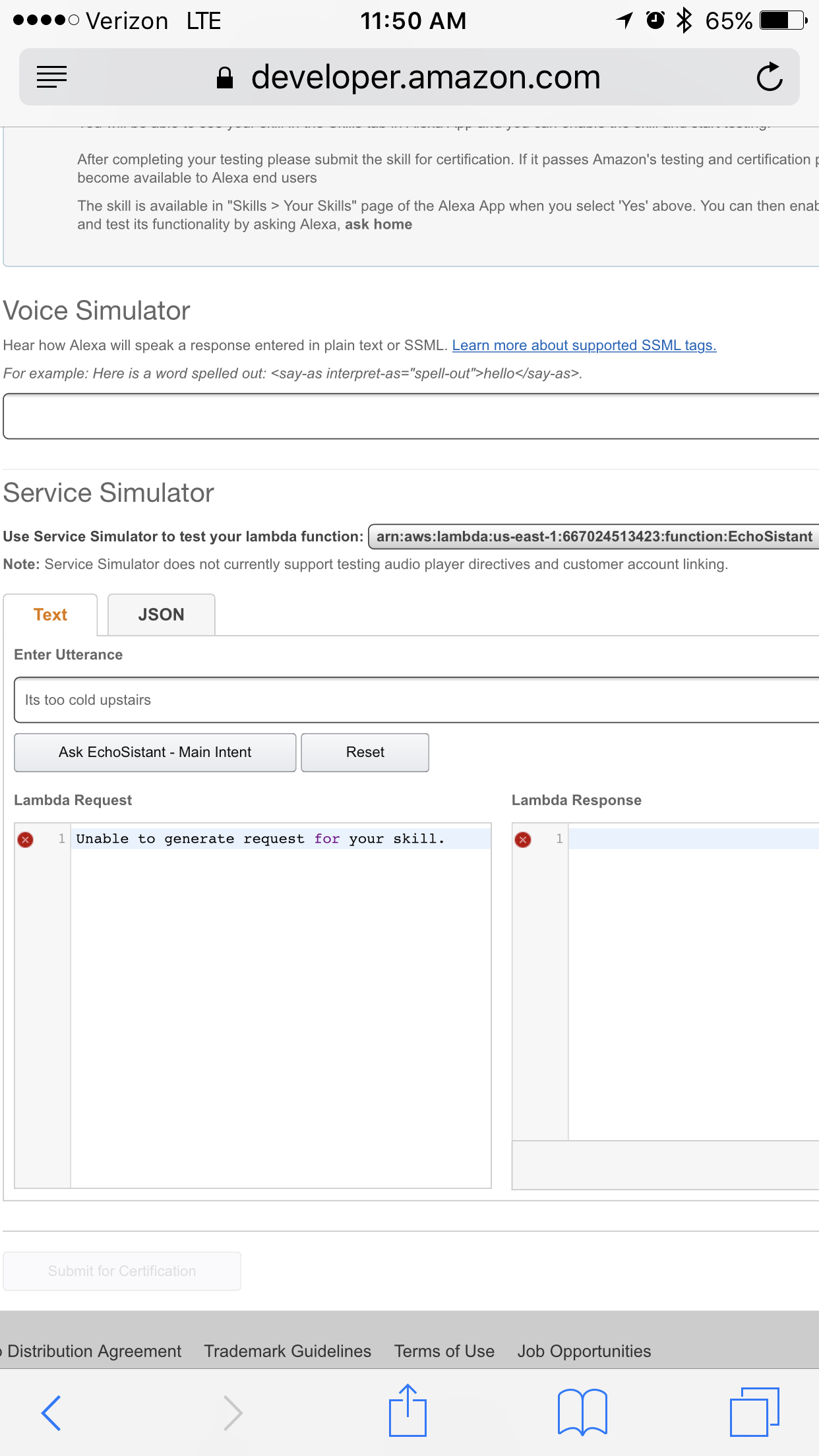Tap the Verizon carrier label

pos(127,20)
